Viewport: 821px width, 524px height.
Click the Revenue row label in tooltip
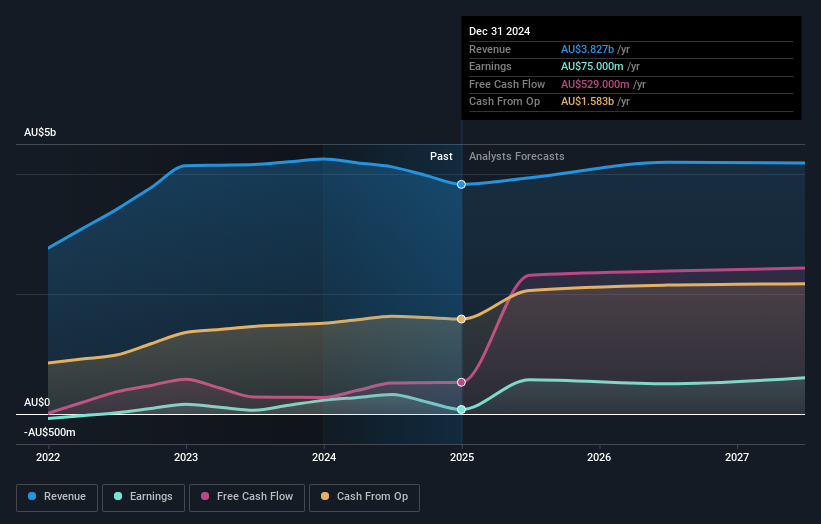[490, 49]
